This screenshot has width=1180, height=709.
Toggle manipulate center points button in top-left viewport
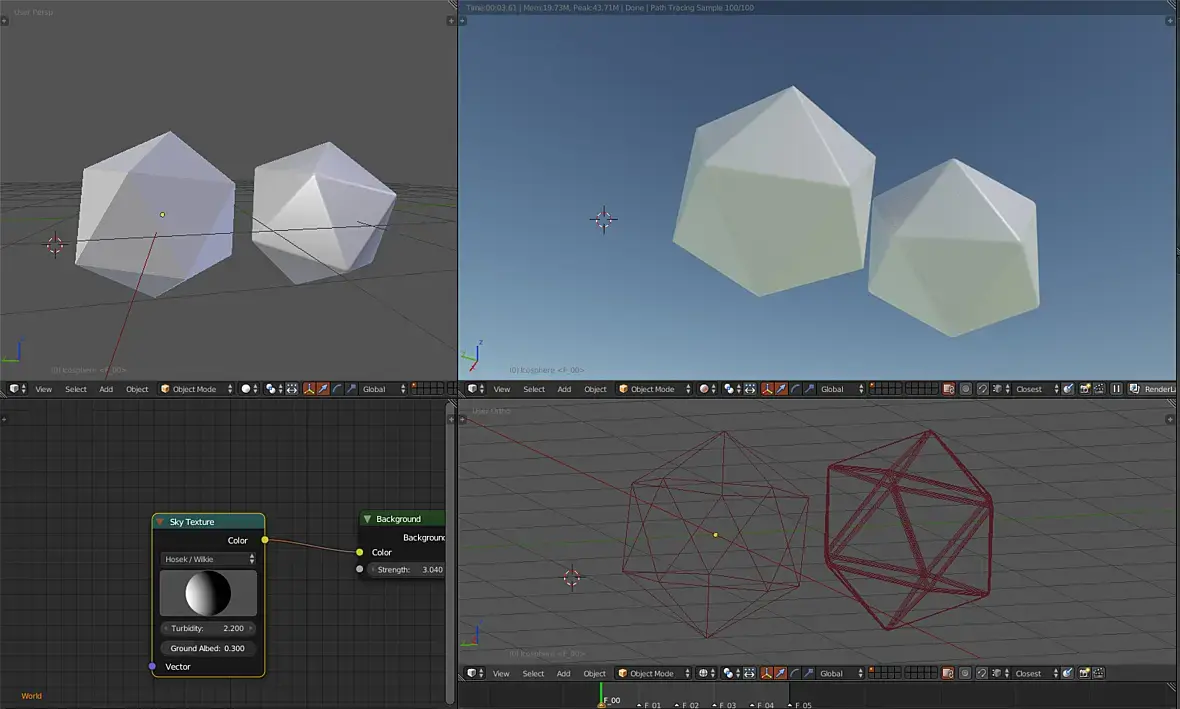click(x=291, y=389)
